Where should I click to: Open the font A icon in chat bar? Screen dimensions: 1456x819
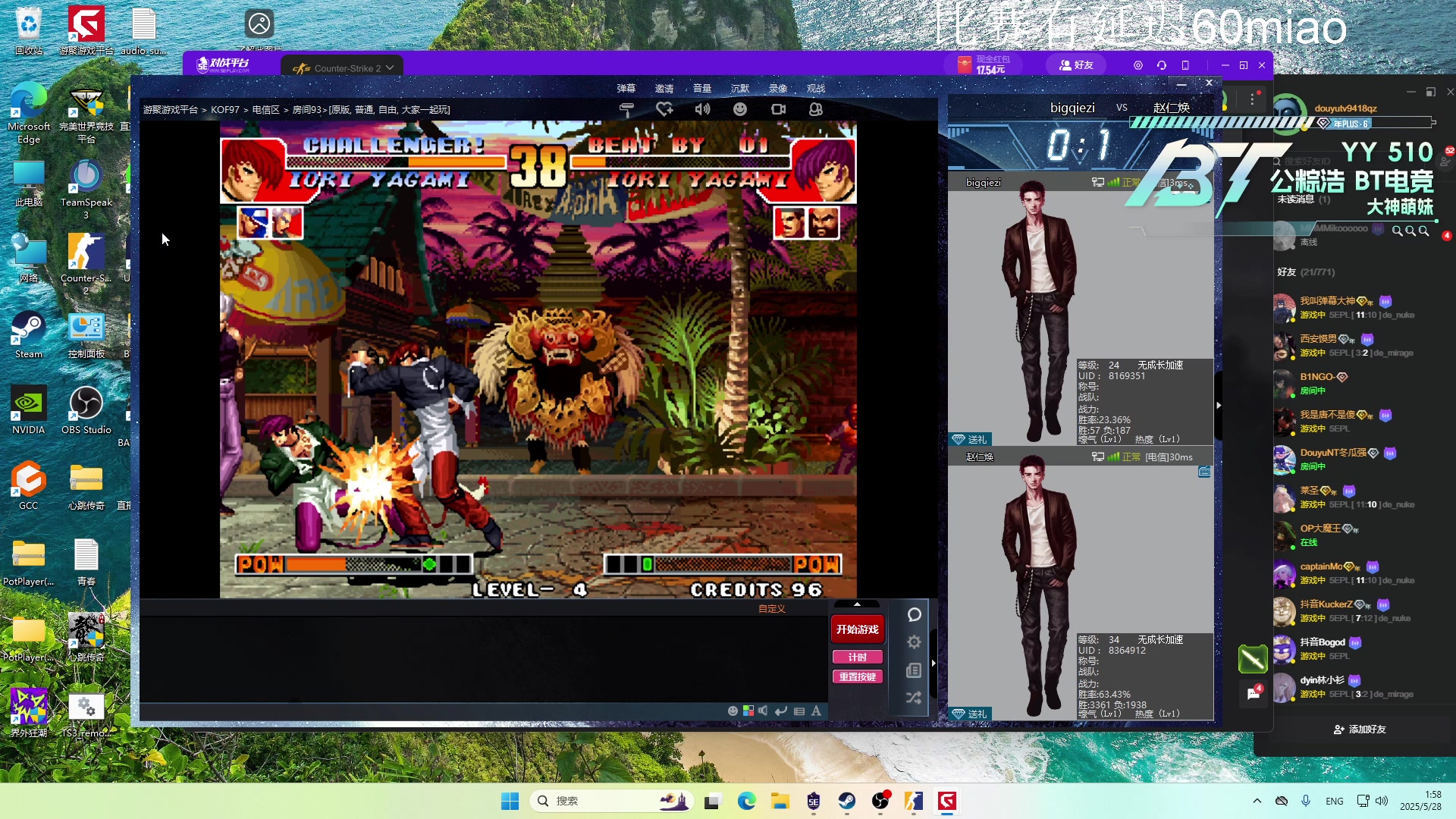816,711
